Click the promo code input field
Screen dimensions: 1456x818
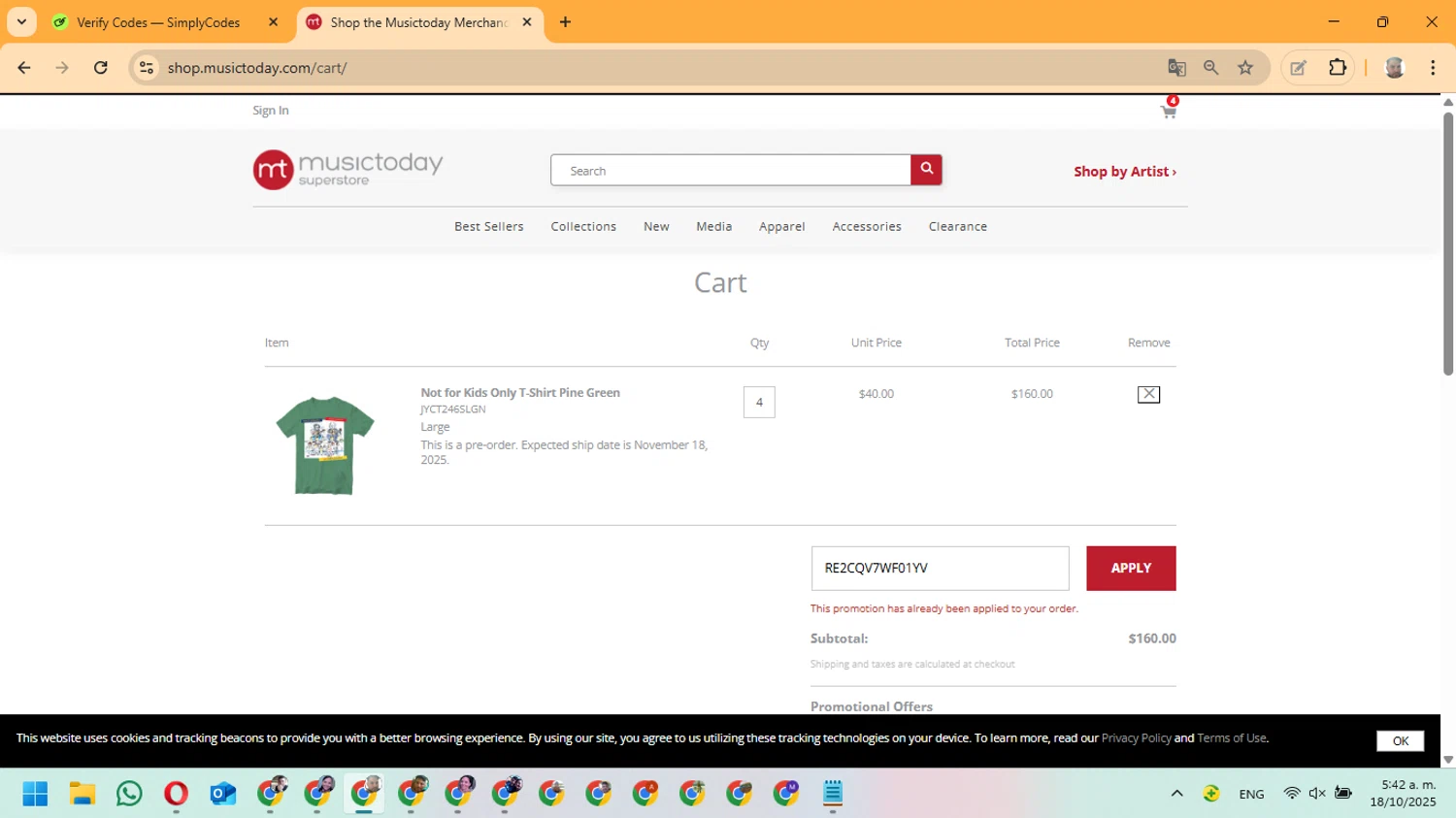click(x=940, y=568)
